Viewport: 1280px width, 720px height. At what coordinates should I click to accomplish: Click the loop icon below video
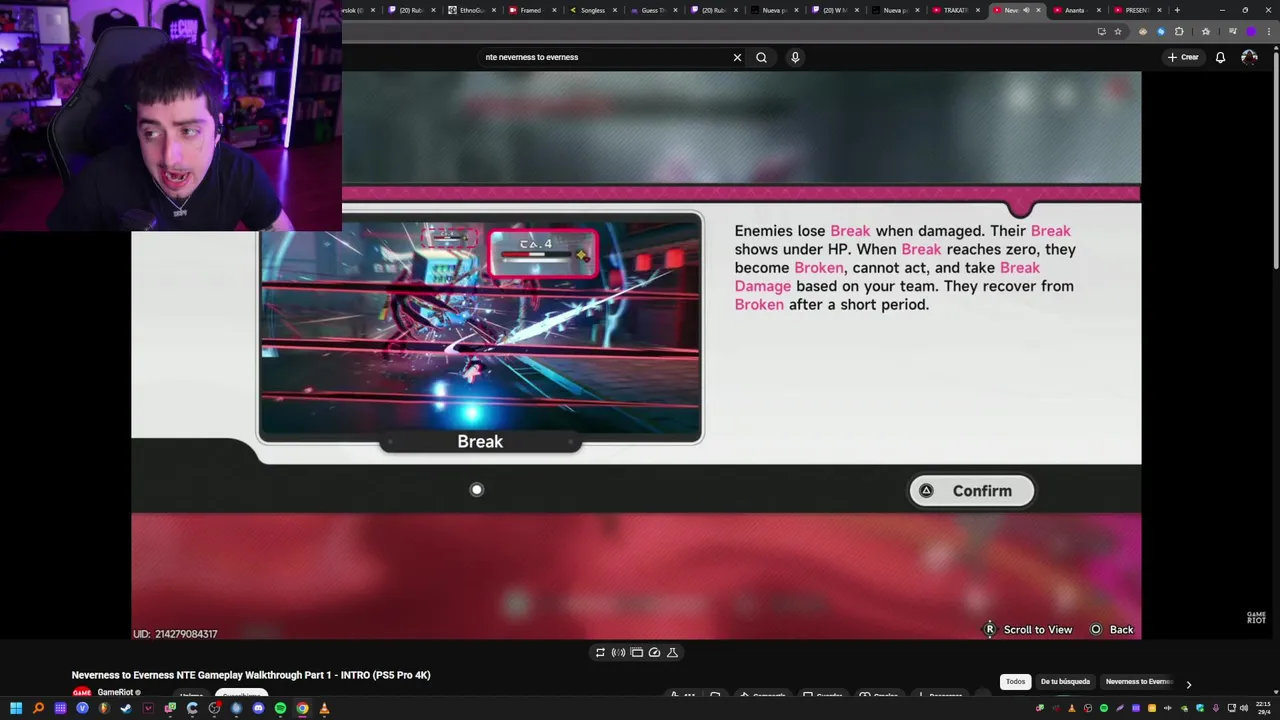click(600, 652)
